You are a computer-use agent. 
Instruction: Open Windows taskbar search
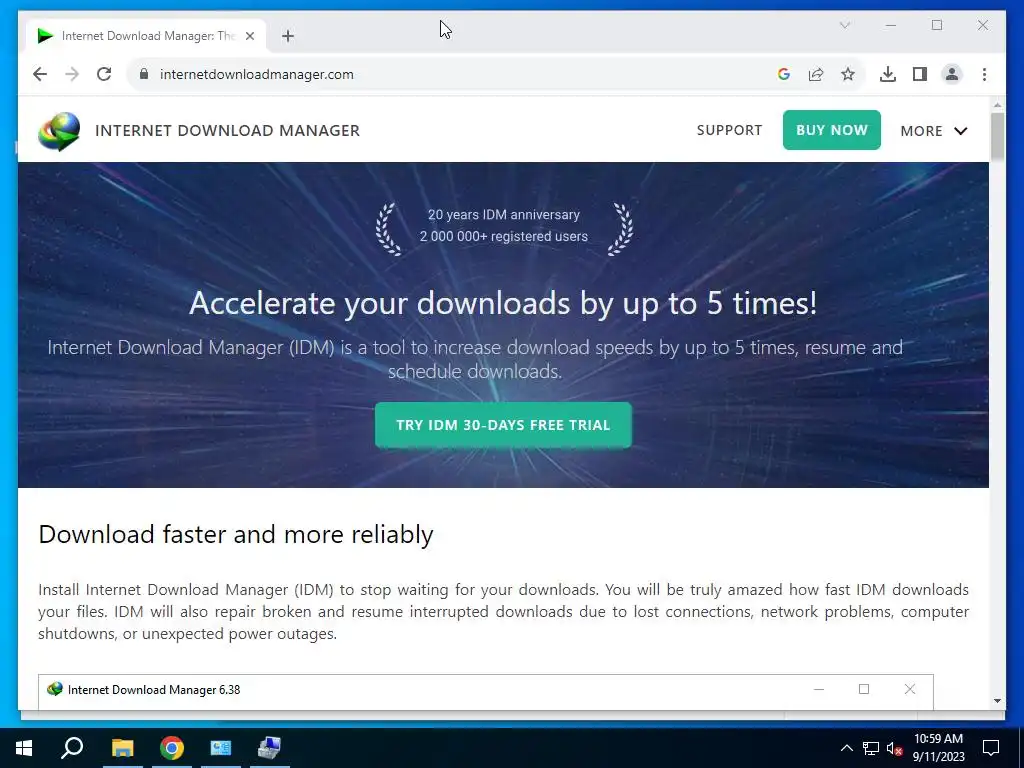click(72, 748)
